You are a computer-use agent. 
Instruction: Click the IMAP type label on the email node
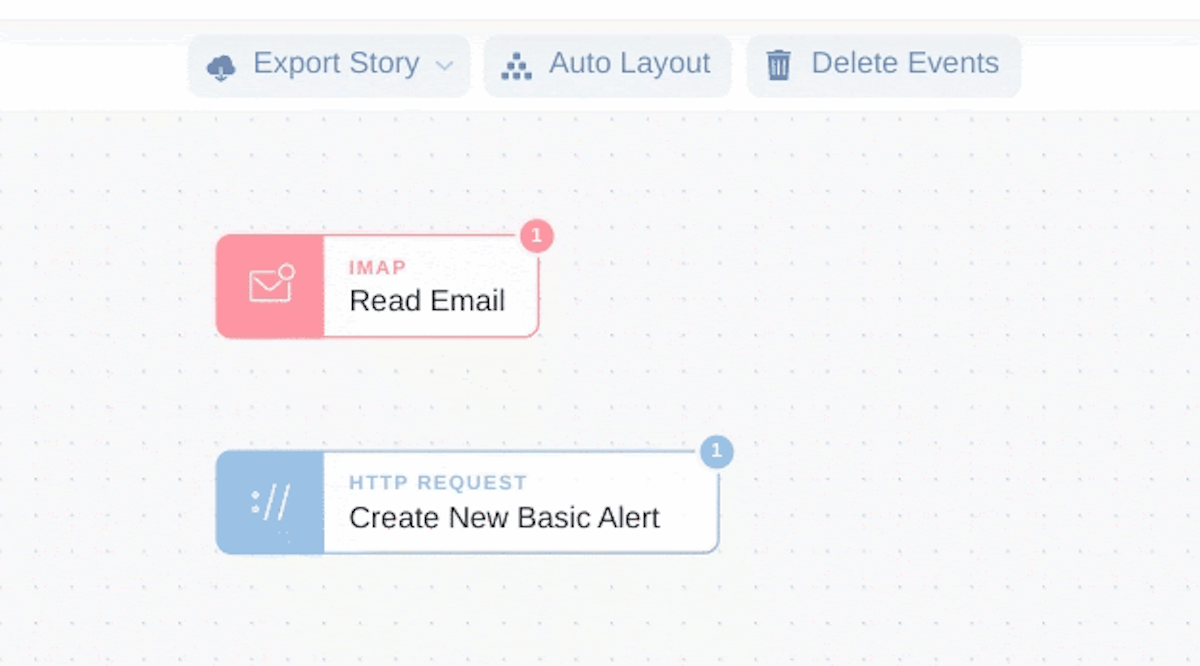(377, 267)
